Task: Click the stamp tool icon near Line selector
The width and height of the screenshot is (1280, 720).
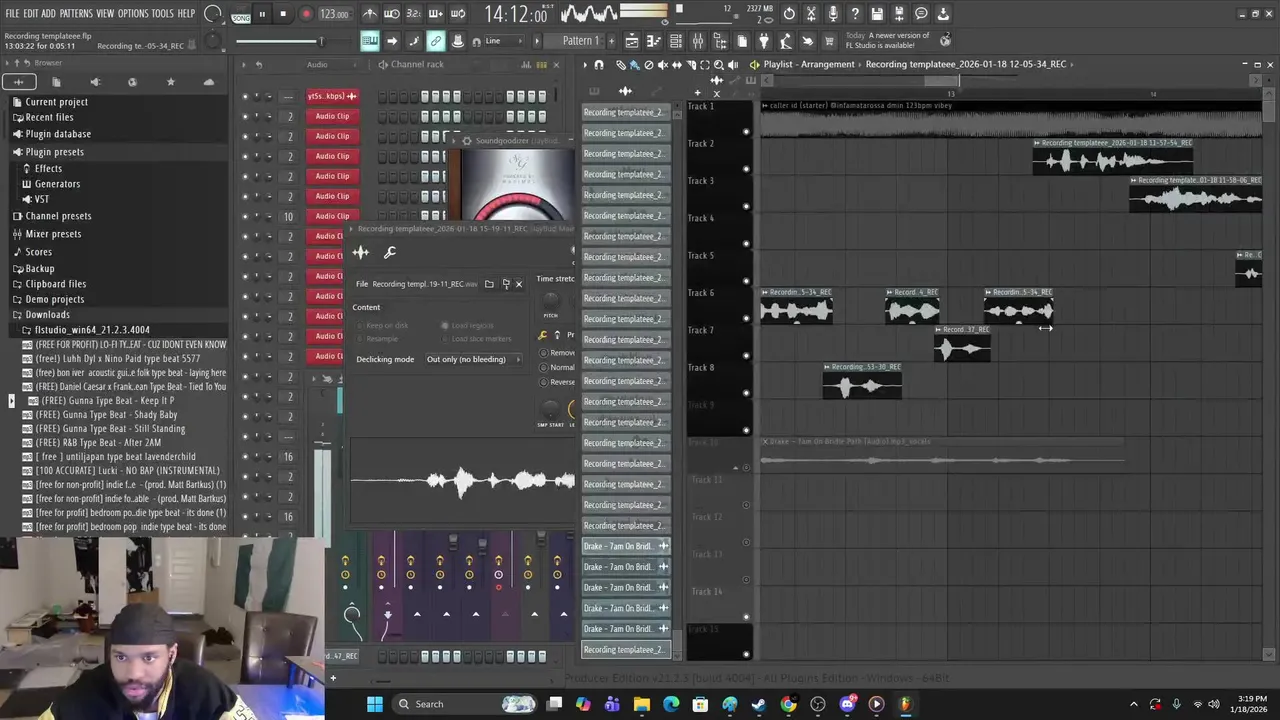Action: (458, 41)
